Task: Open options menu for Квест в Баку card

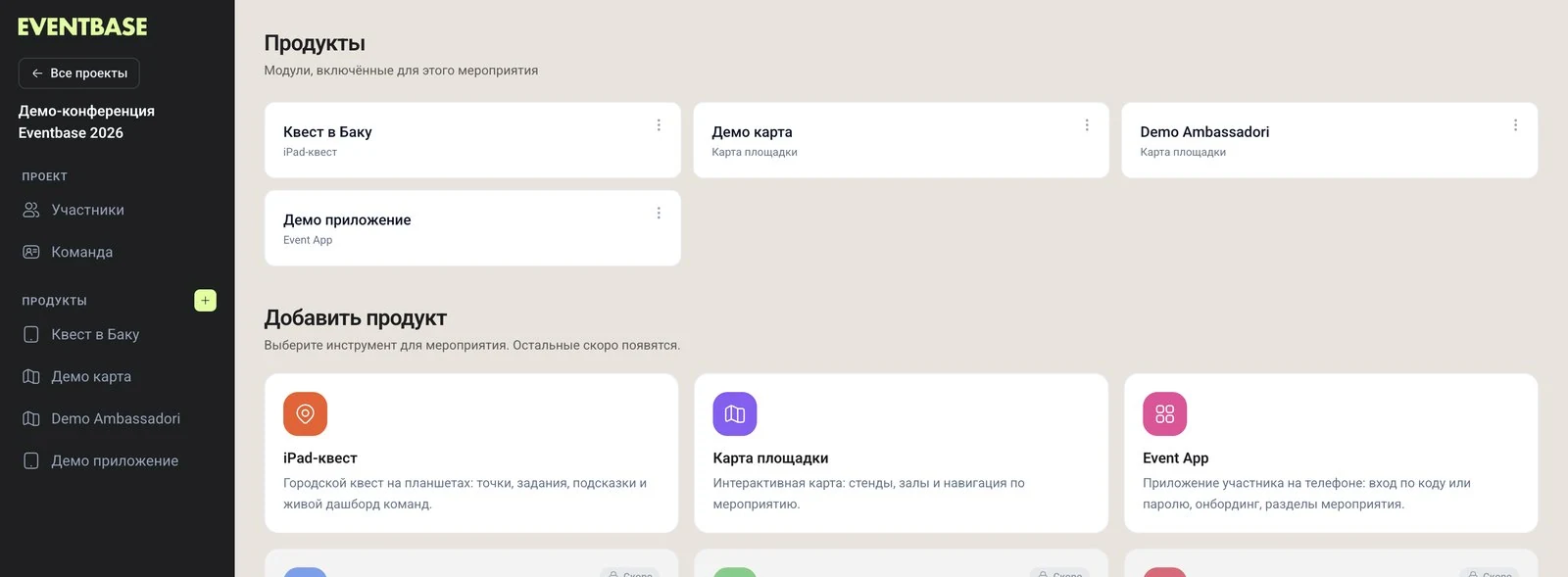Action: click(x=659, y=125)
